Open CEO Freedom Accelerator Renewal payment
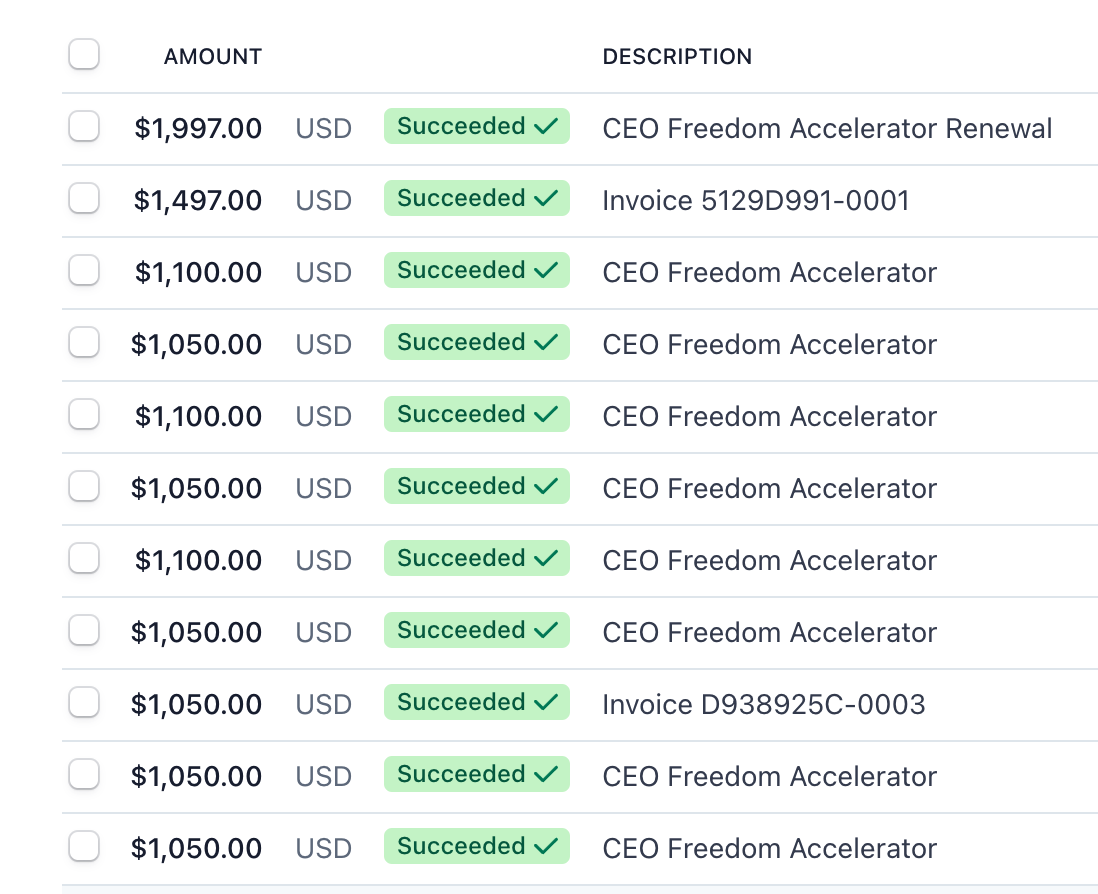The height and width of the screenshot is (894, 1098). click(x=827, y=129)
